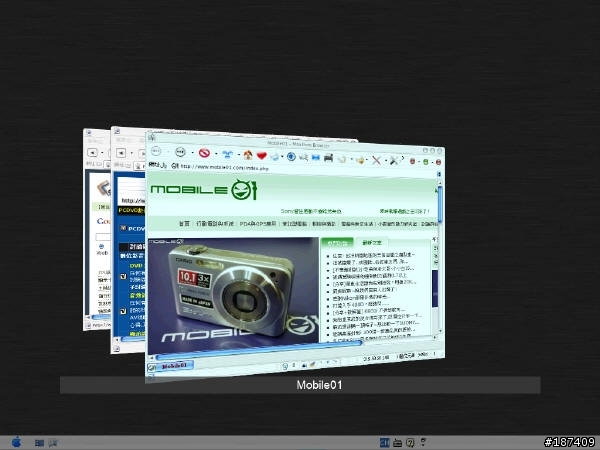The height and width of the screenshot is (450, 600).
Task: Click the camera photo on Mobile01 page
Action: tap(233, 295)
